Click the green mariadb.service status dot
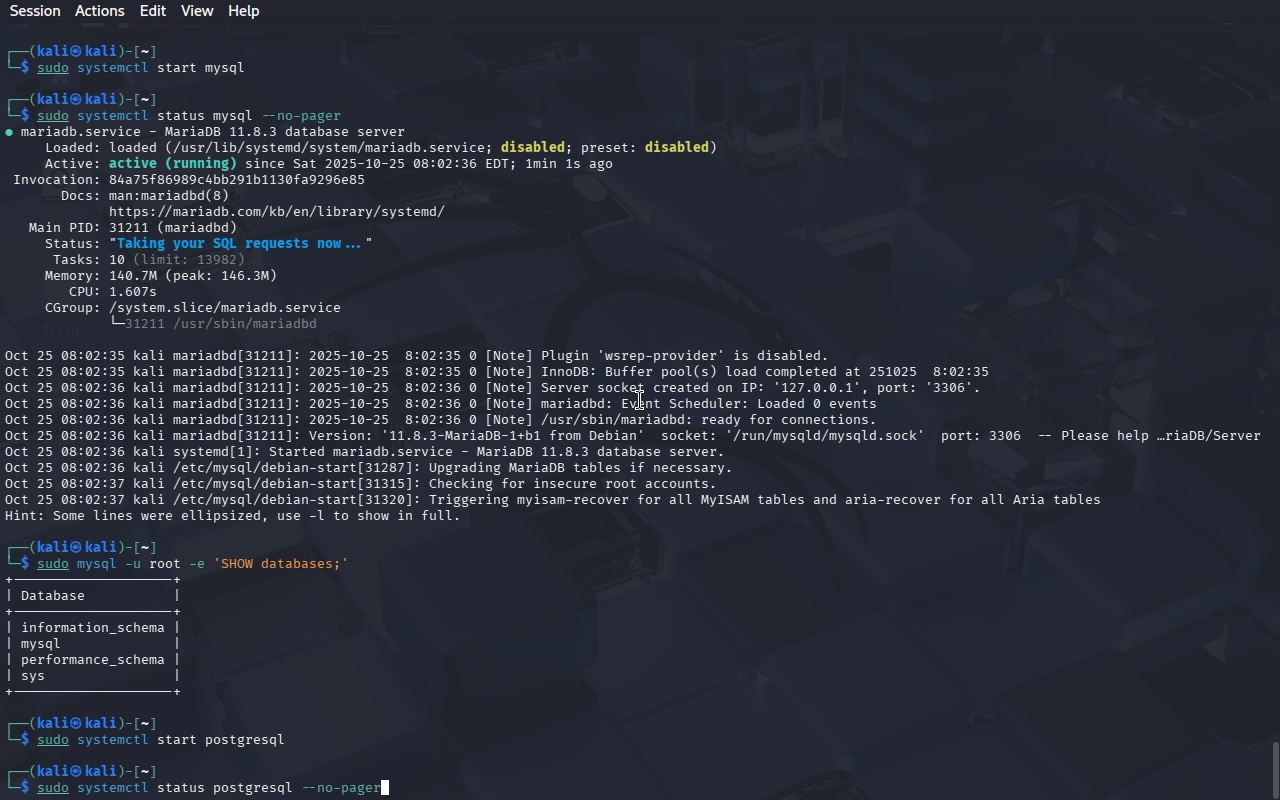Viewport: 1280px width, 800px height. [x=9, y=132]
